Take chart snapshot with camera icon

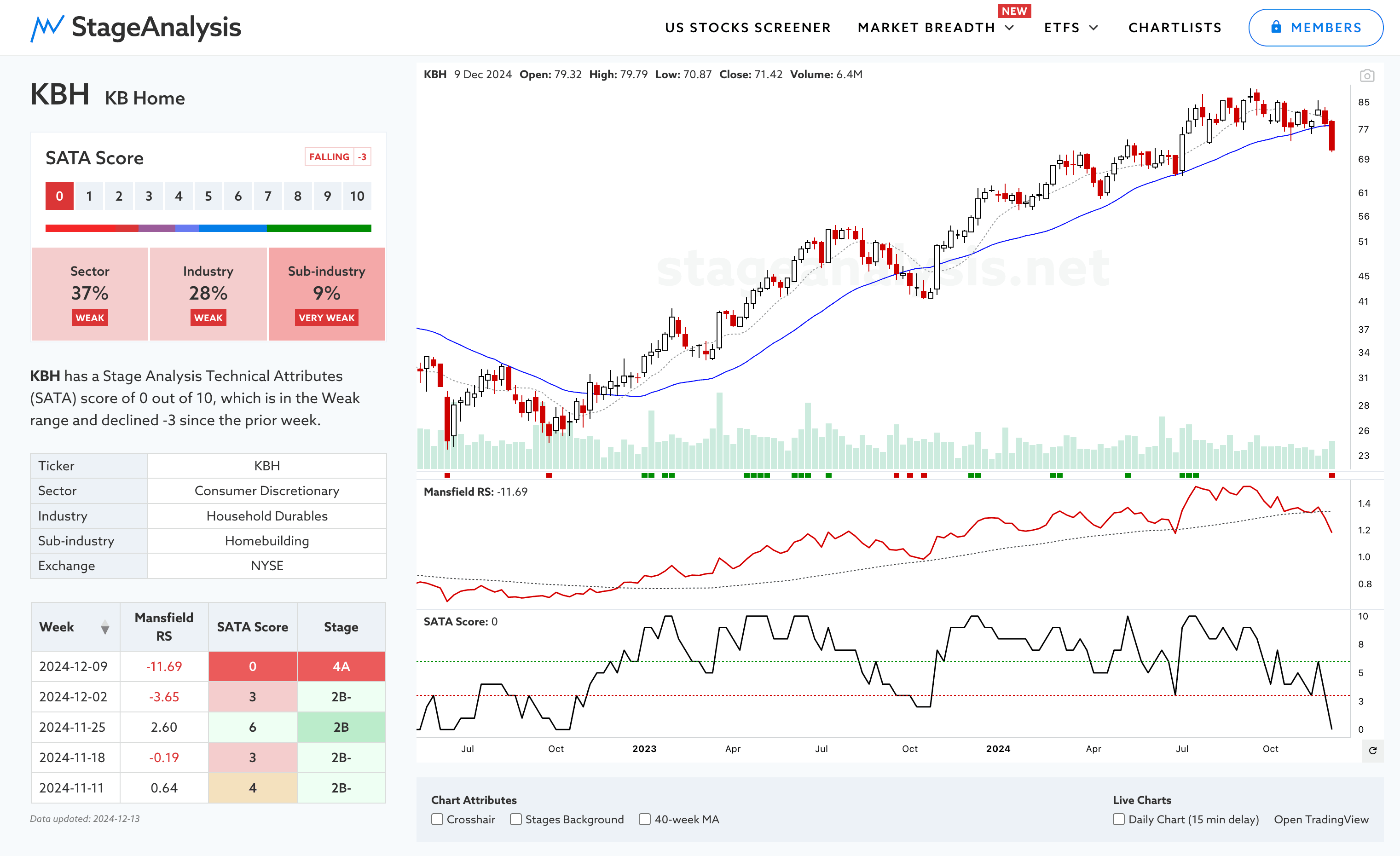pos(1366,75)
